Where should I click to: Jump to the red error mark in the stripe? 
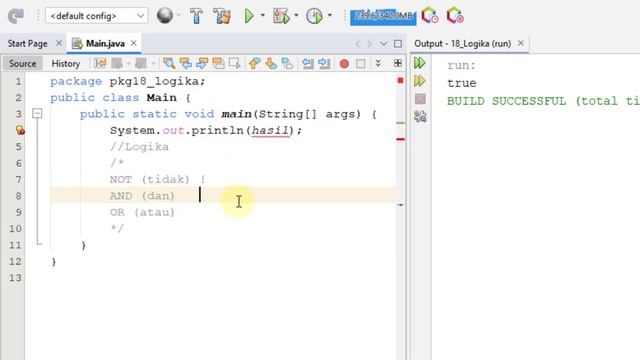point(400,139)
